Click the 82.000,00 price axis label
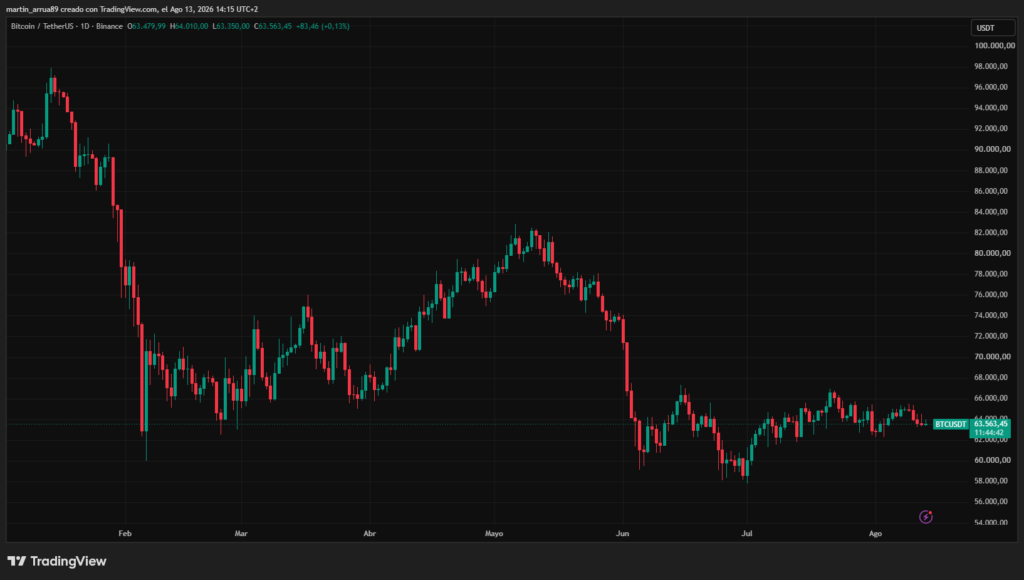1024x580 pixels. pyautogui.click(x=991, y=233)
